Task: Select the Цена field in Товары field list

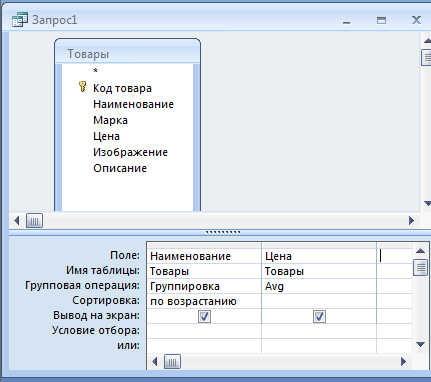Action: [x=106, y=136]
